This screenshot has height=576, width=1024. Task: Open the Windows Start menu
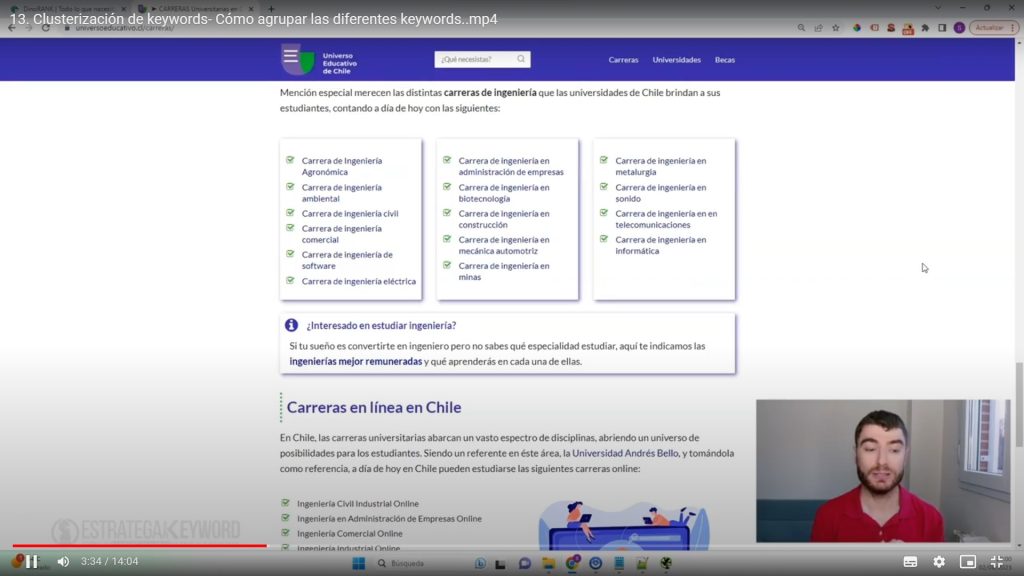click(359, 563)
